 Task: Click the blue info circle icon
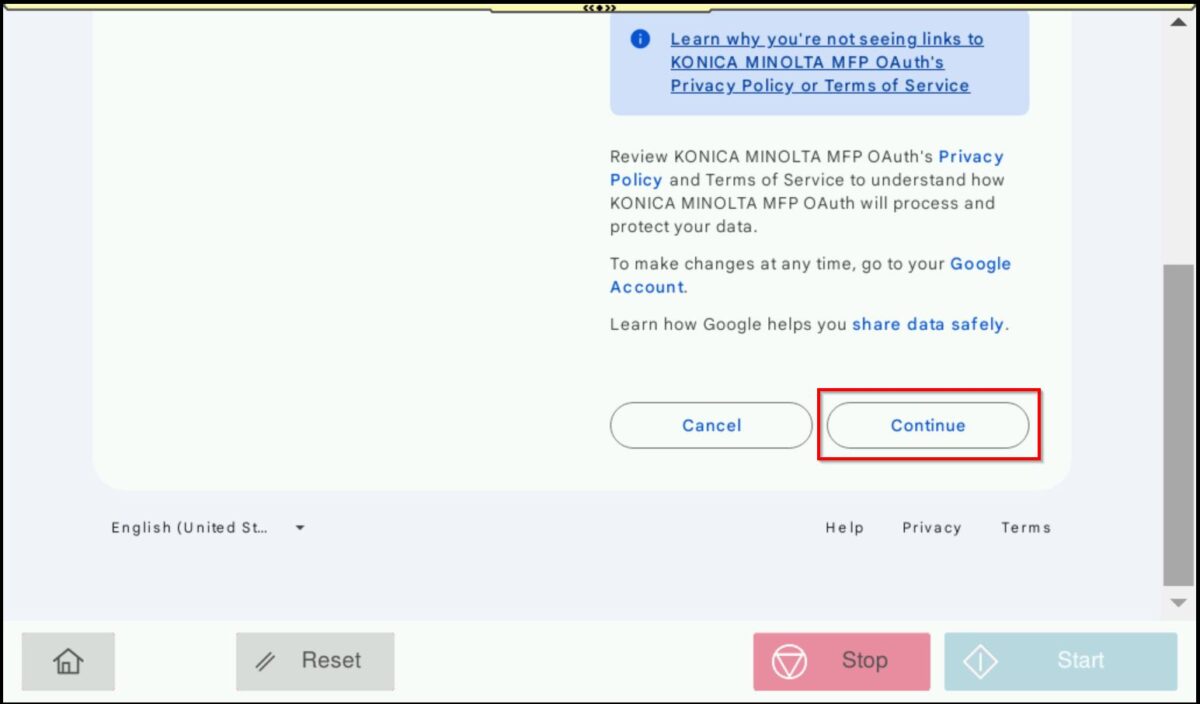(x=640, y=39)
